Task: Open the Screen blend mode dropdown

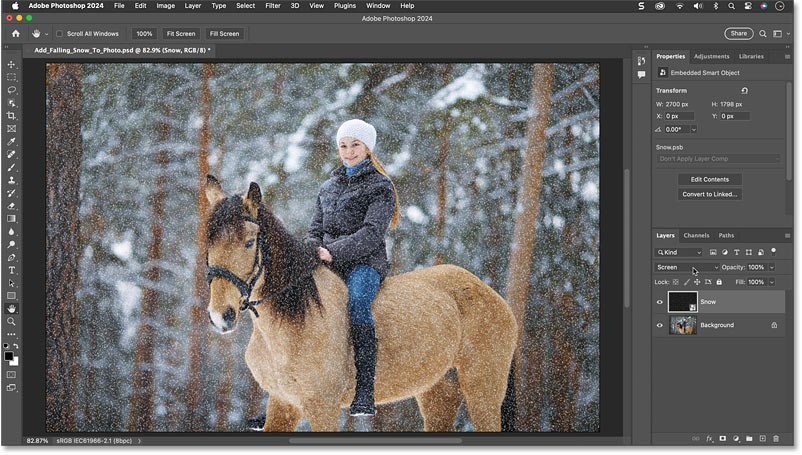Action: tap(686, 267)
